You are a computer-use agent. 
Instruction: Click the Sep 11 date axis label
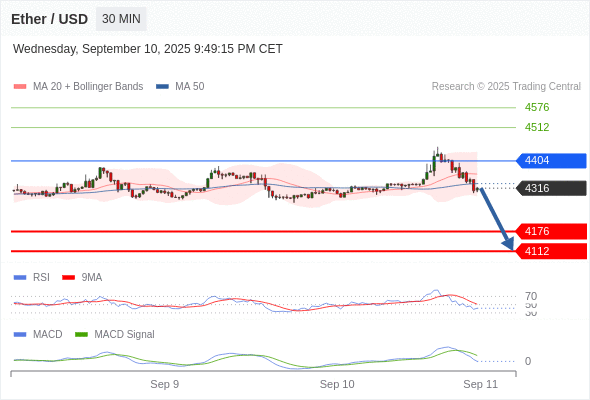pos(481,384)
